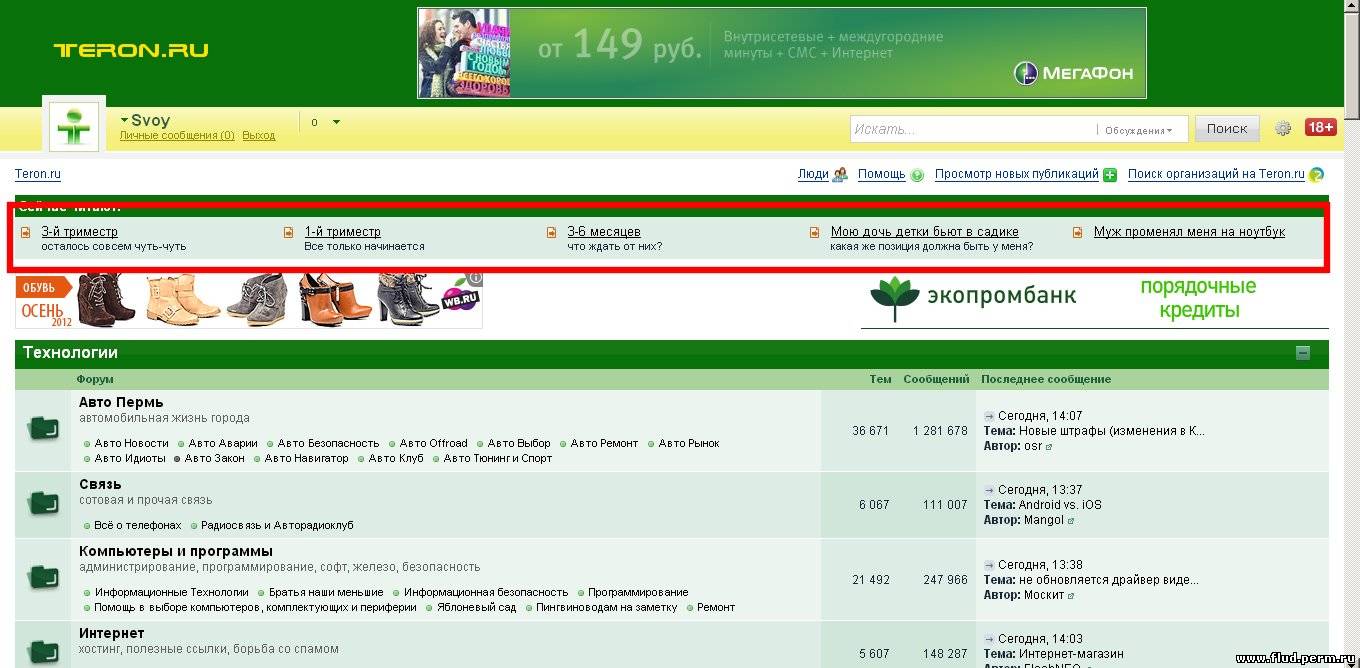
Task: Open the notifications counter dropdown
Action: (325, 122)
